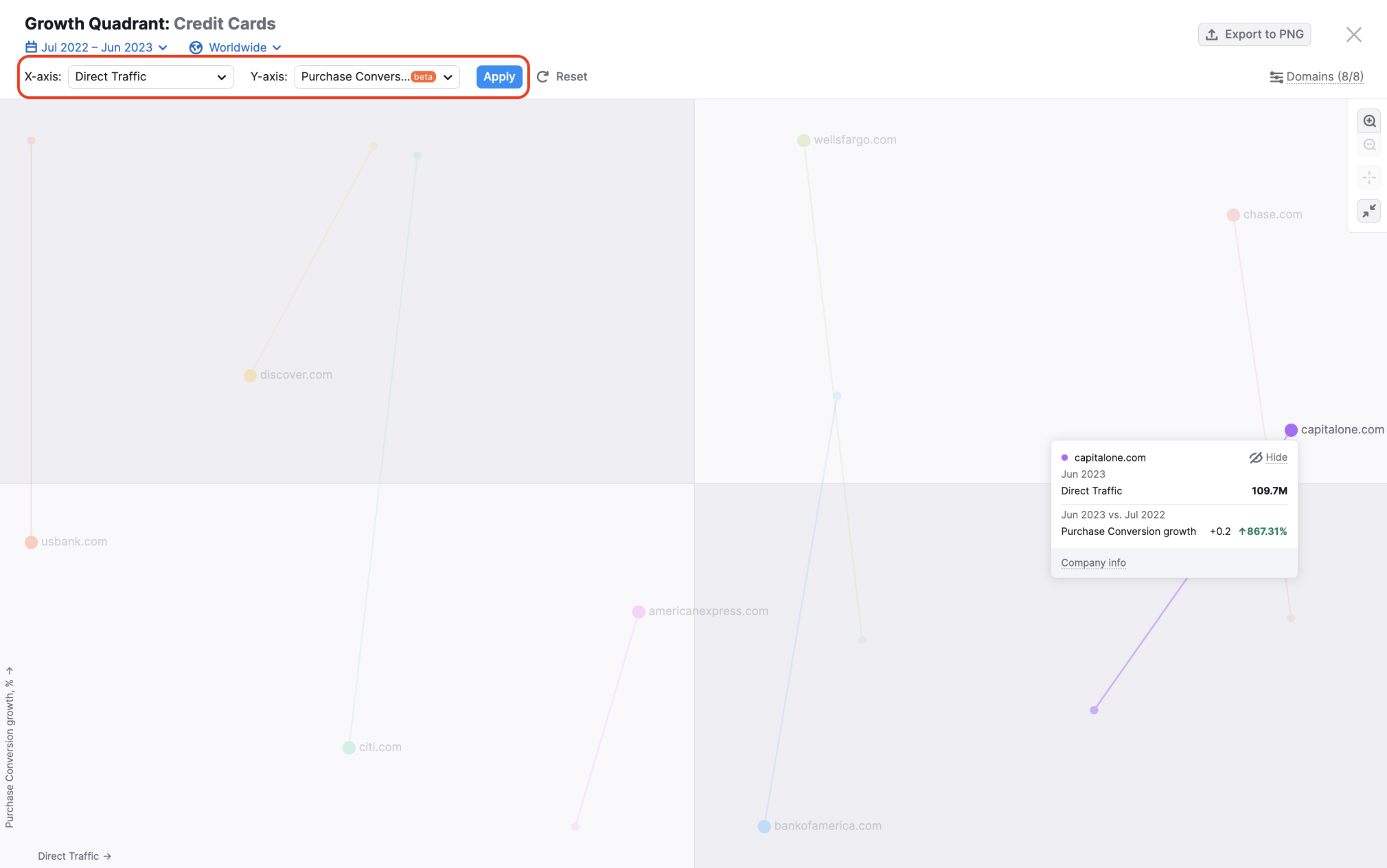Screen dimensions: 1387x868
Task: Open the X-axis Direct Traffic dropdown
Action: [150, 77]
